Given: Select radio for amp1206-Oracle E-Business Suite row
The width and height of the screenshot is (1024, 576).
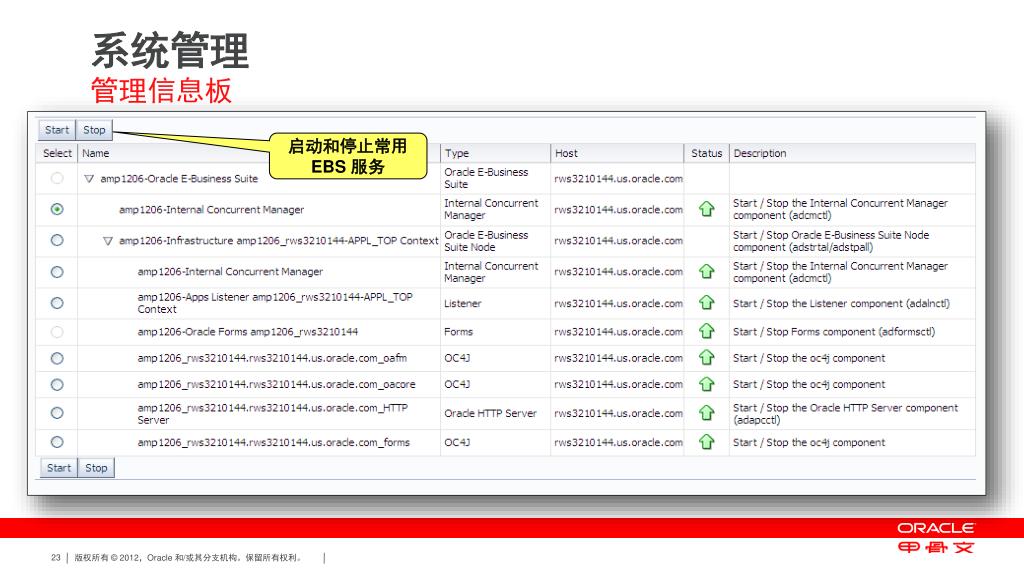Looking at the screenshot, I should tap(57, 178).
